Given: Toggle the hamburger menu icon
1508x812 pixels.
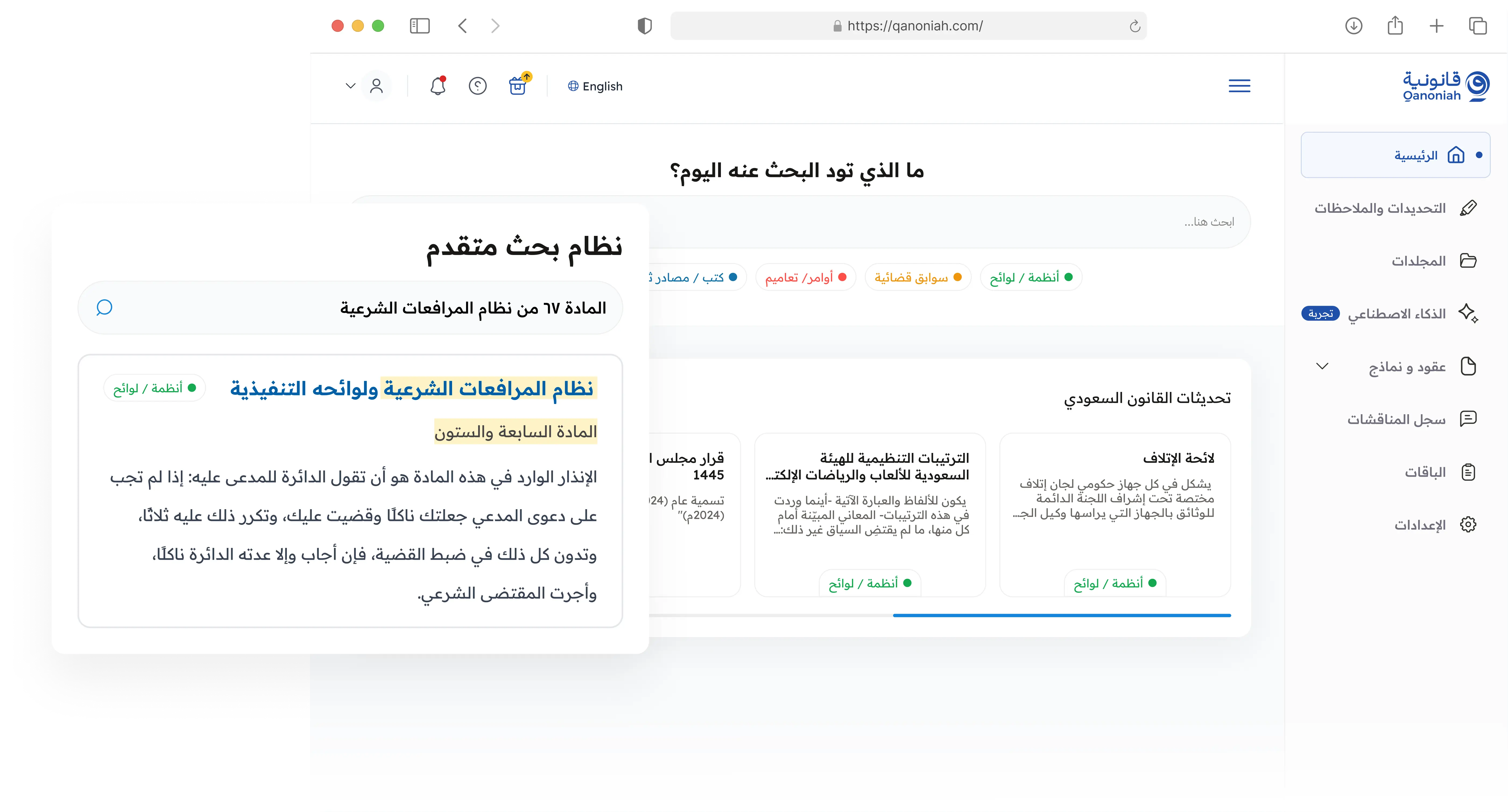Looking at the screenshot, I should pos(1239,86).
